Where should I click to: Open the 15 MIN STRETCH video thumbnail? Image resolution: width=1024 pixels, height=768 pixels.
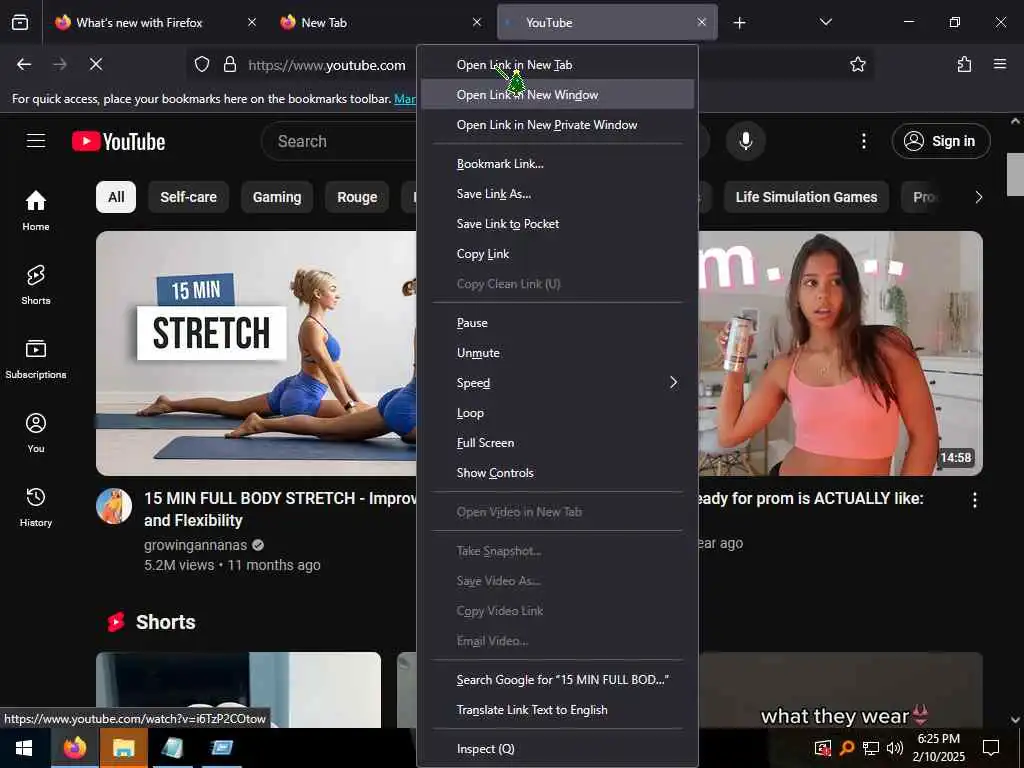[256, 353]
